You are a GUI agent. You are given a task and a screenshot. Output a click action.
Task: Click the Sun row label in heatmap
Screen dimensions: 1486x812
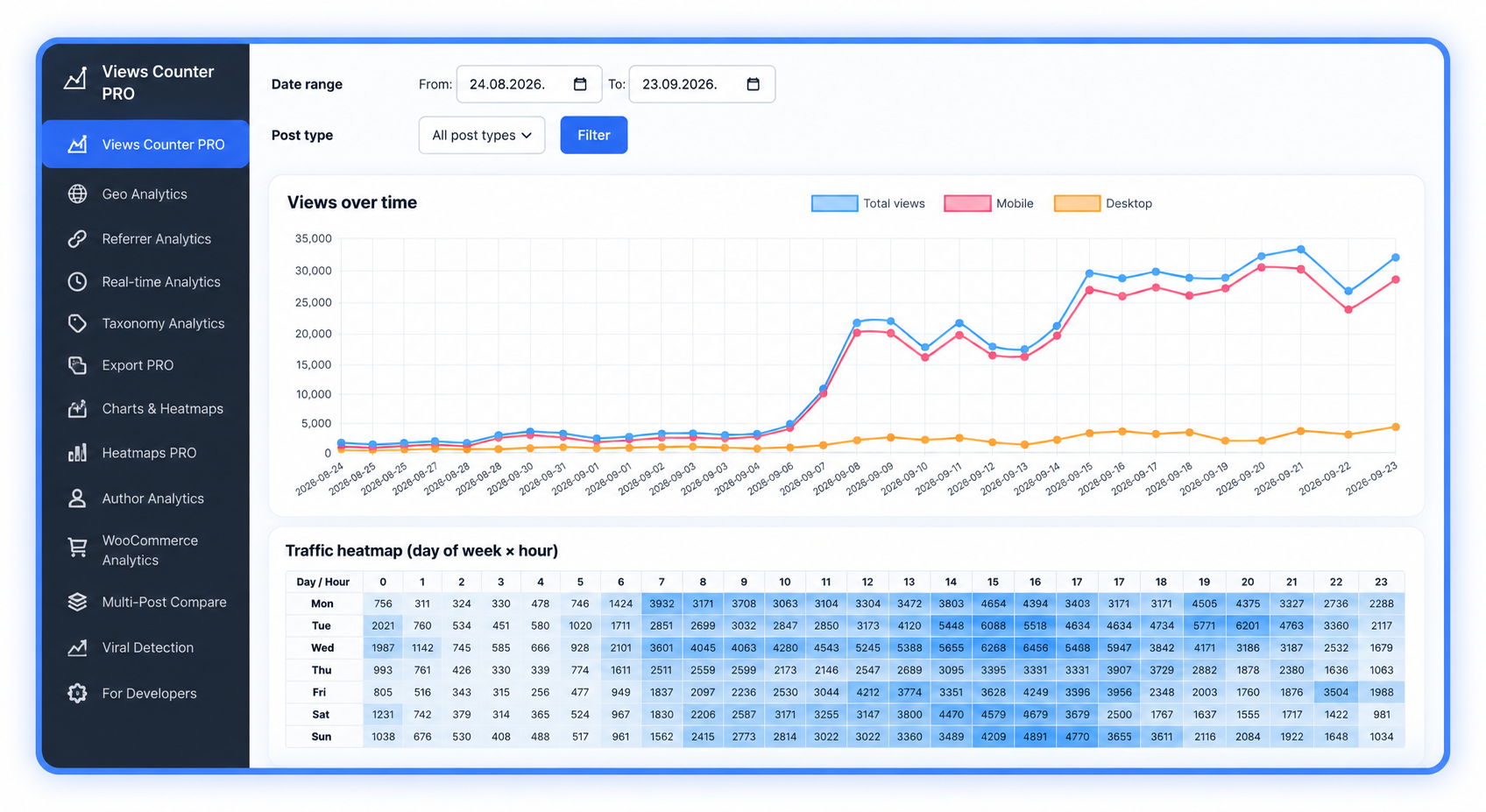(x=322, y=737)
